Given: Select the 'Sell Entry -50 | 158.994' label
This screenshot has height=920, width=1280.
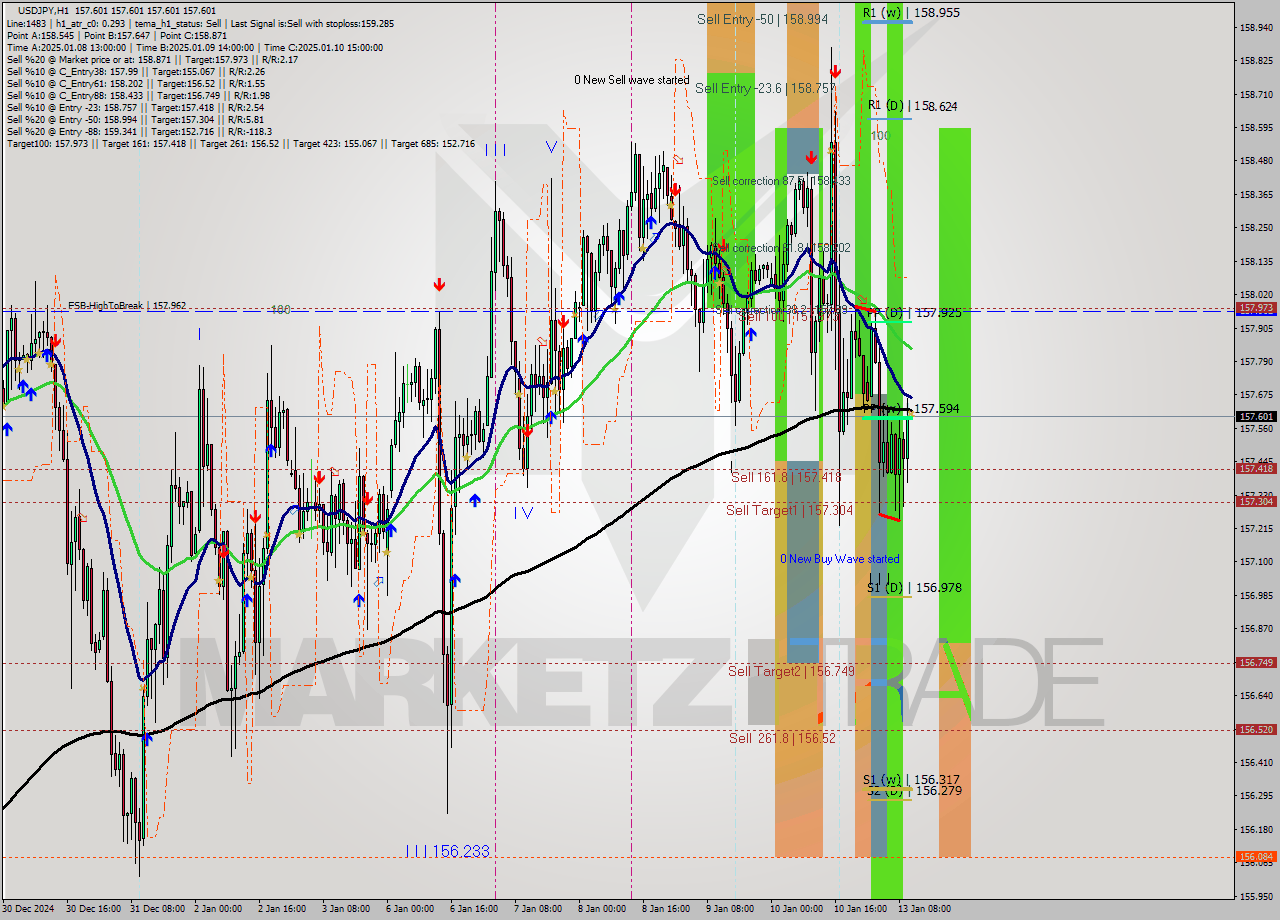Looking at the screenshot, I should (x=763, y=19).
